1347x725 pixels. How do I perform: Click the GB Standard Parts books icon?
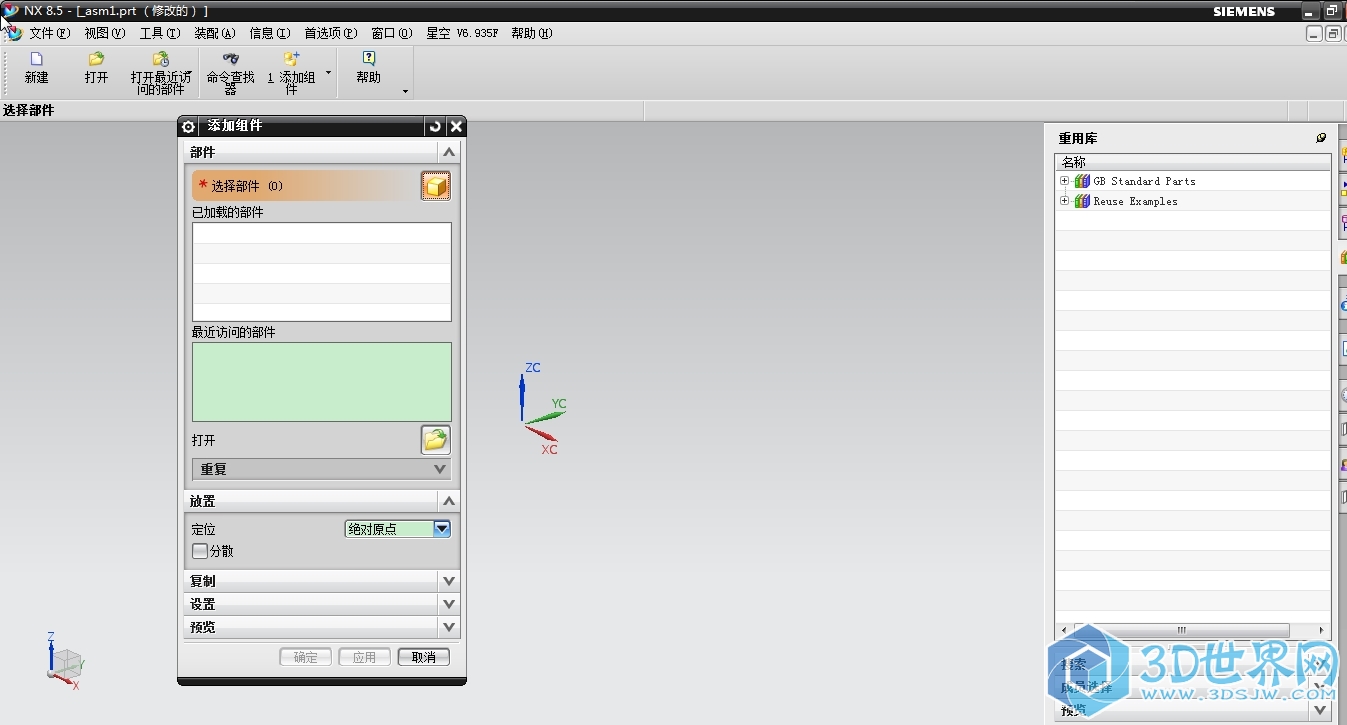(1082, 181)
